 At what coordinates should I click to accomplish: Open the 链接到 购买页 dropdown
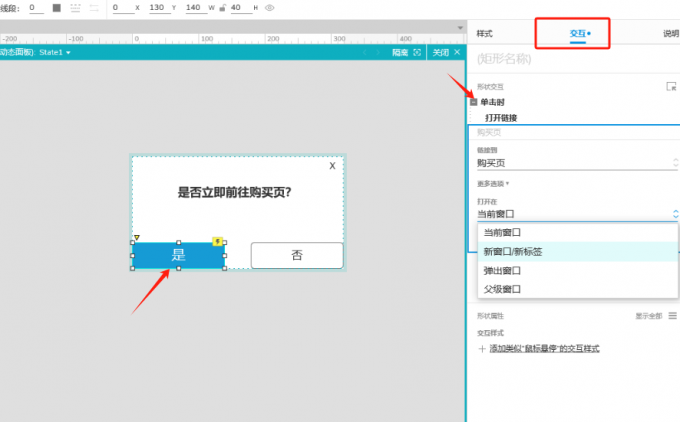point(576,162)
